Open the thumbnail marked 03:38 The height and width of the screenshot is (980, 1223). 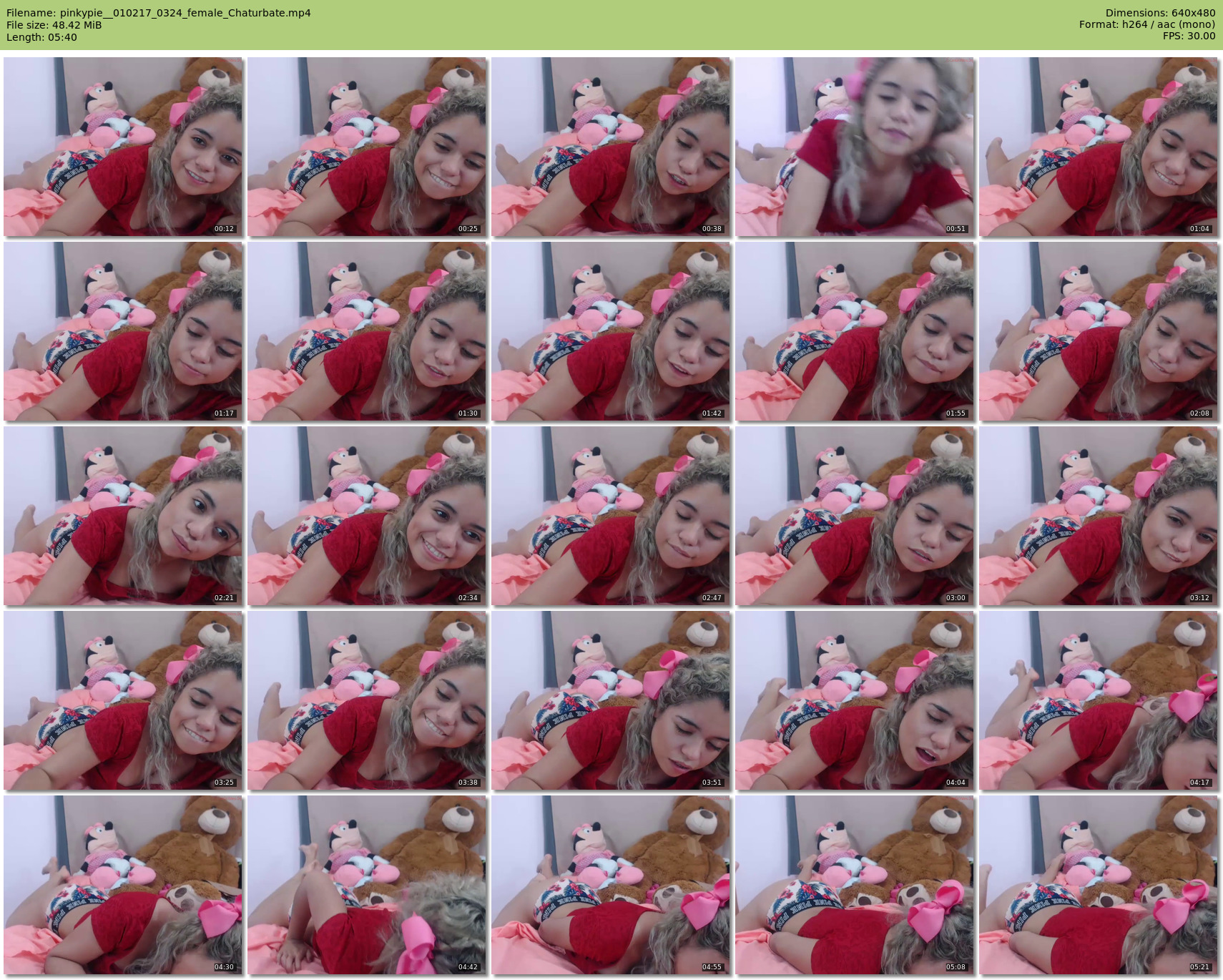pyautogui.click(x=367, y=700)
